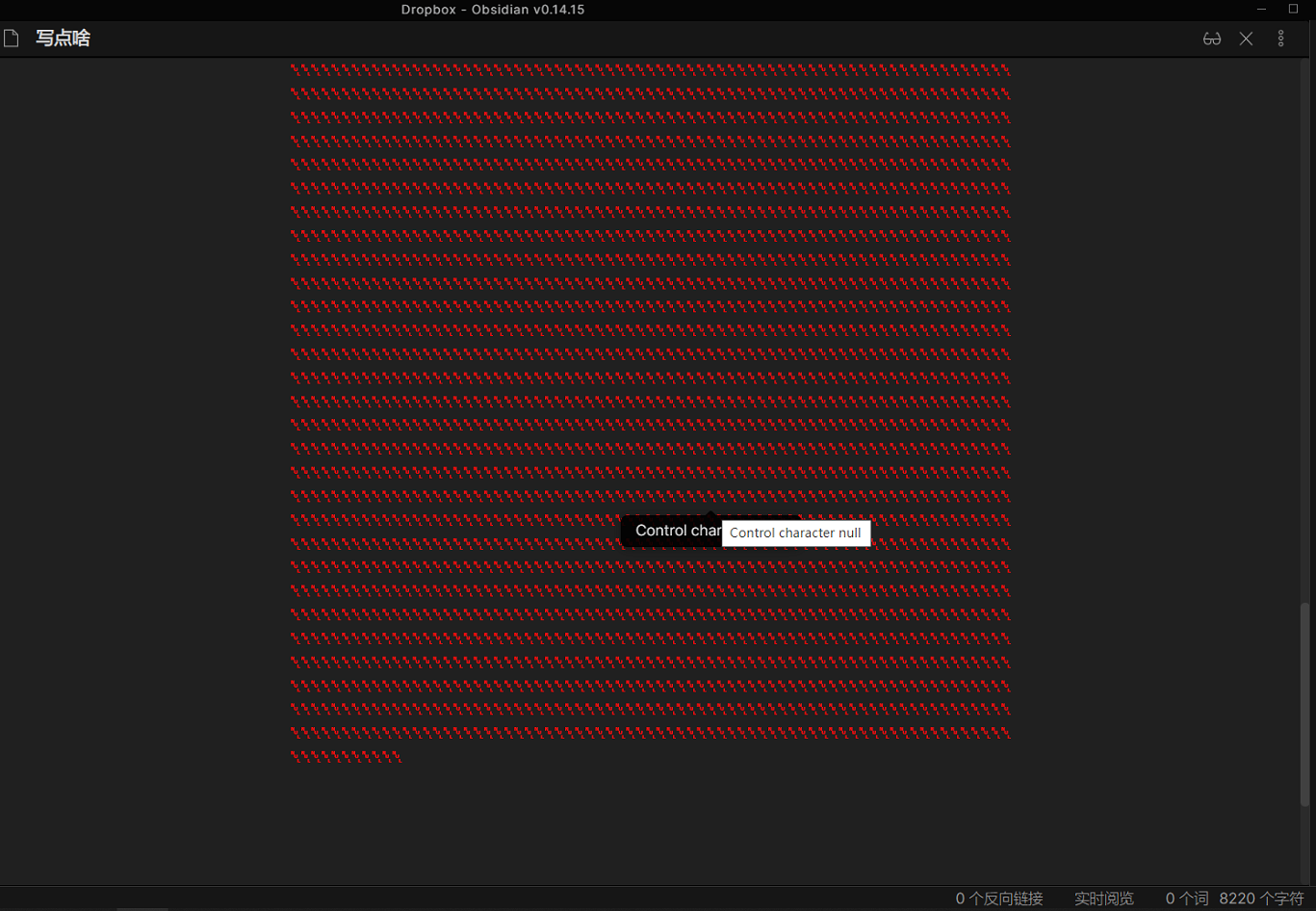Click the 0 个词 word count
This screenshot has height=911, width=1316.
point(1186,898)
